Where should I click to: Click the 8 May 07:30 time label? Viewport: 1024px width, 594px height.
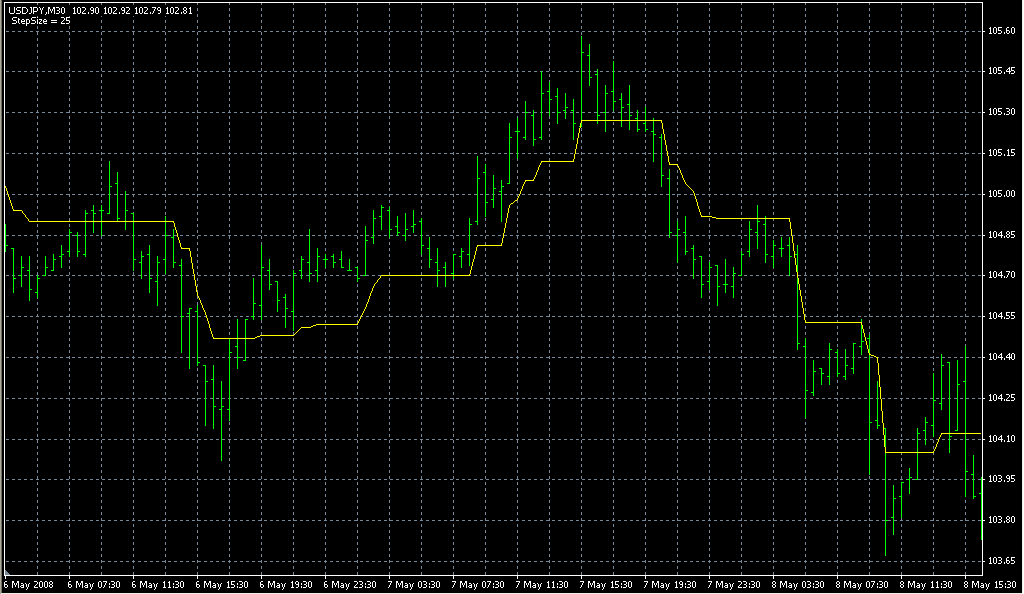(x=862, y=585)
